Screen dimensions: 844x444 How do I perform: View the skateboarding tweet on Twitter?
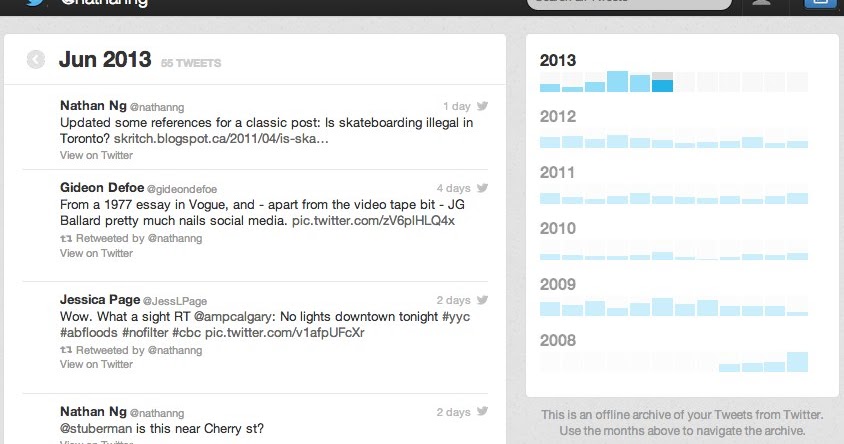[x=96, y=155]
